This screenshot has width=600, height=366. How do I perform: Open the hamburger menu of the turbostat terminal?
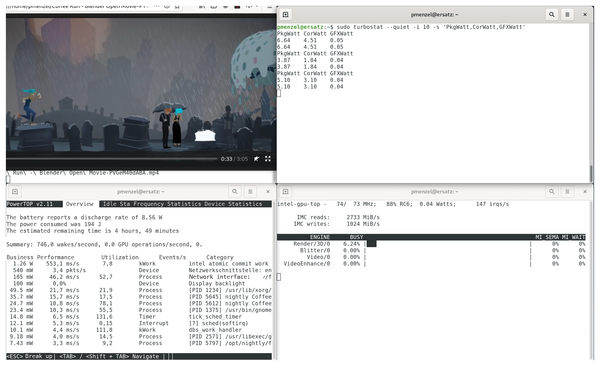pyautogui.click(x=567, y=15)
